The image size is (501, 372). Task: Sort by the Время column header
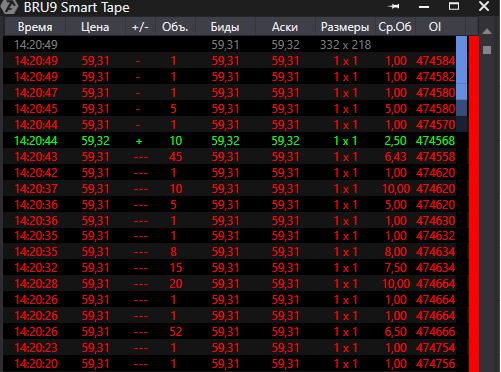[35, 27]
